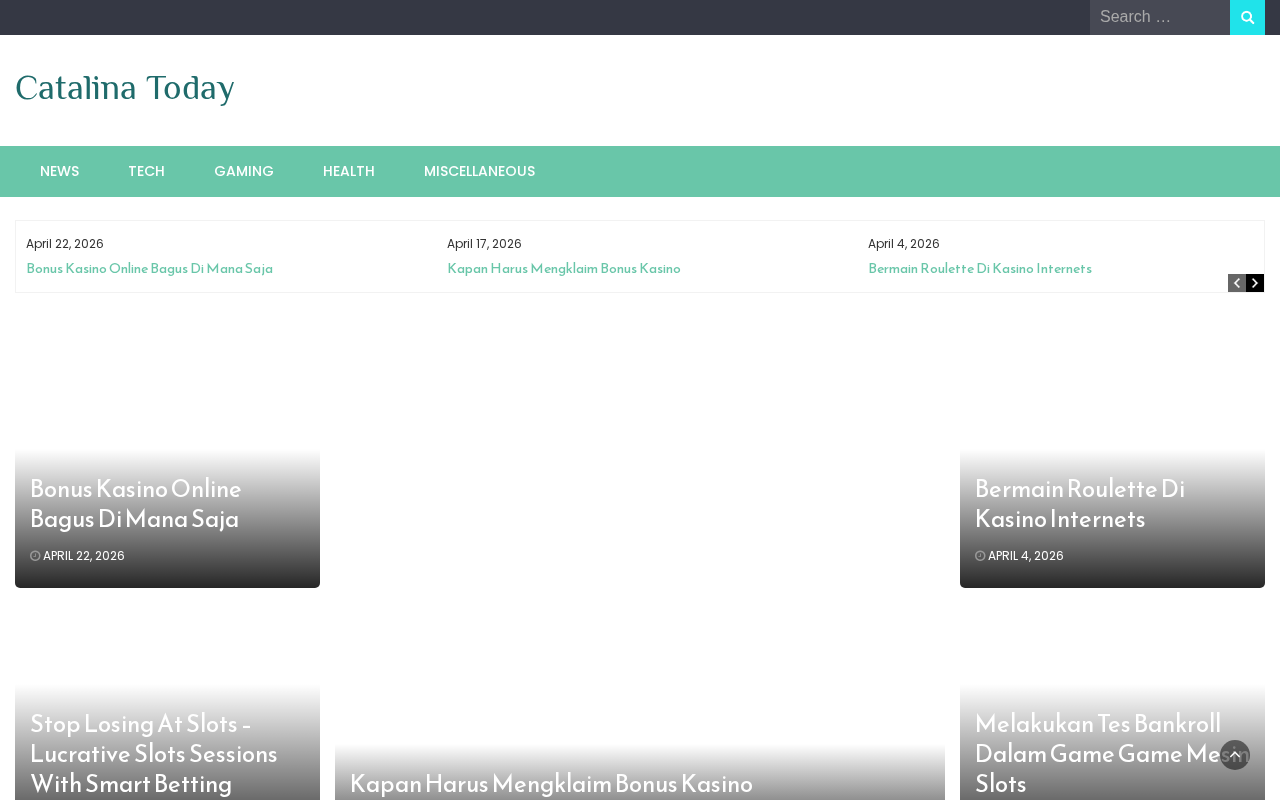The image size is (1280, 800).
Task: Show next slide in news ticker
Action: pos(1255,283)
